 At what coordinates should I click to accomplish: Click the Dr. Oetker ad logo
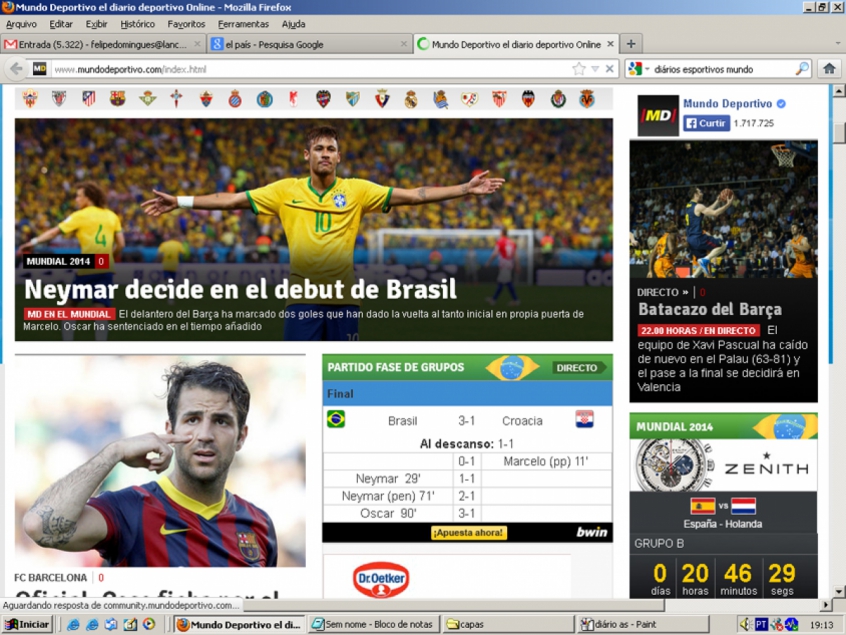coord(381,579)
